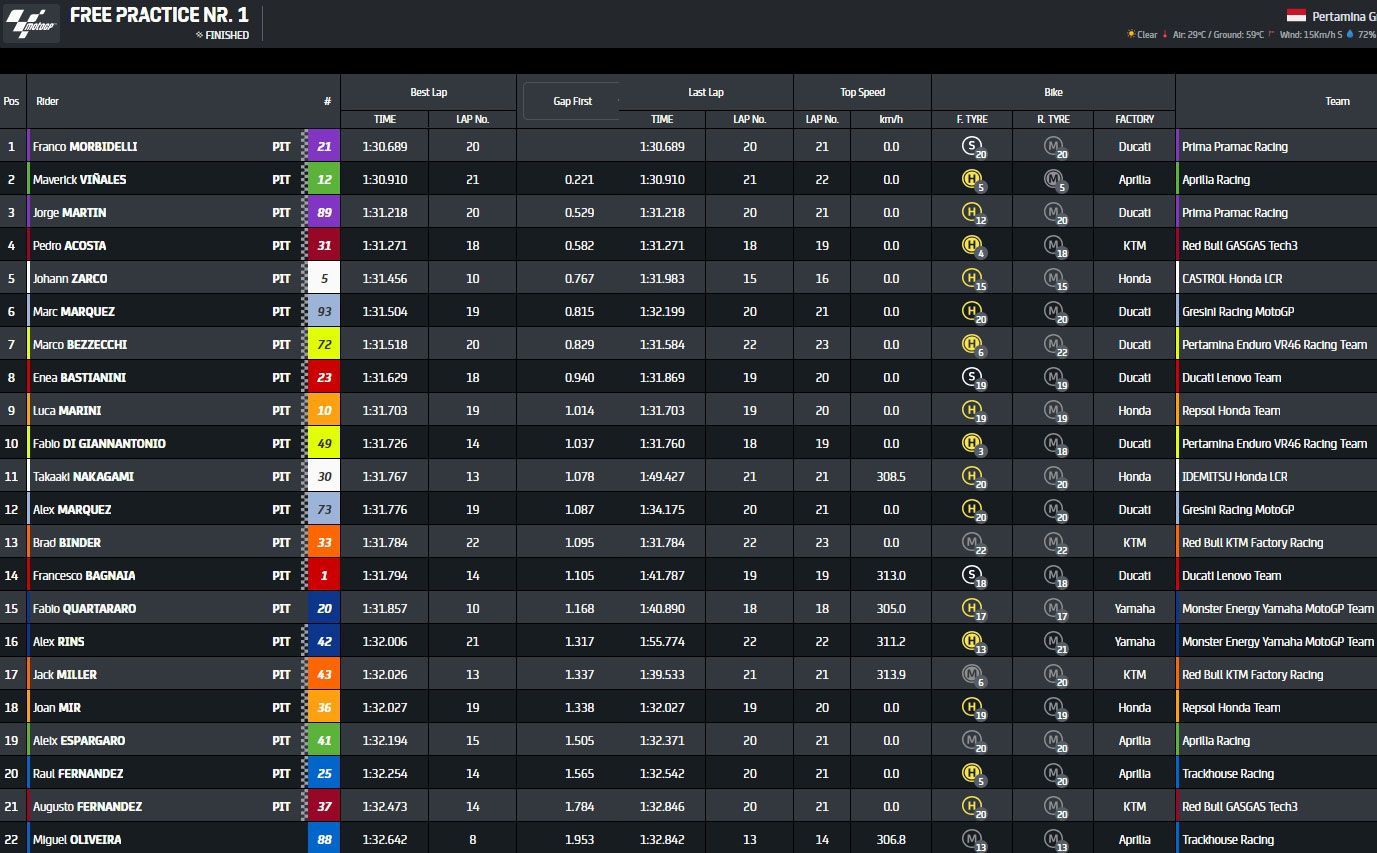Click the sun icon beside Clear
This screenshot has height=853, width=1377.
coord(1131,34)
